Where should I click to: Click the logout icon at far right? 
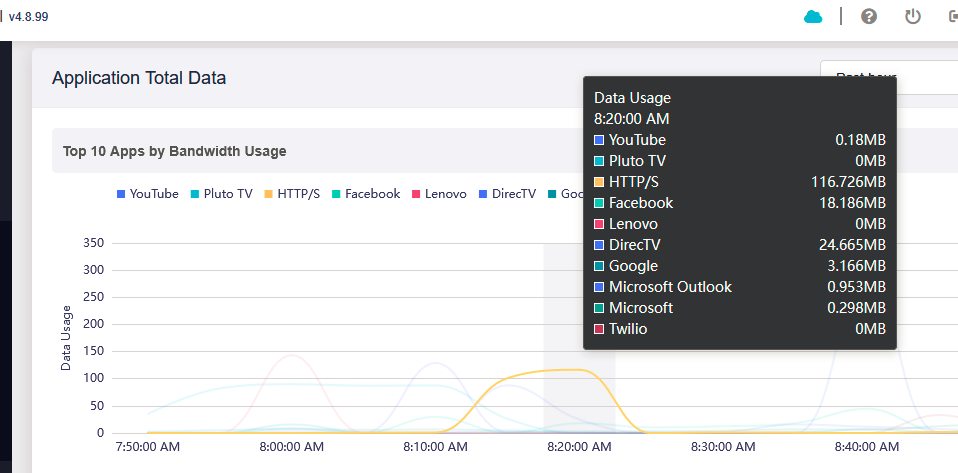point(953,16)
